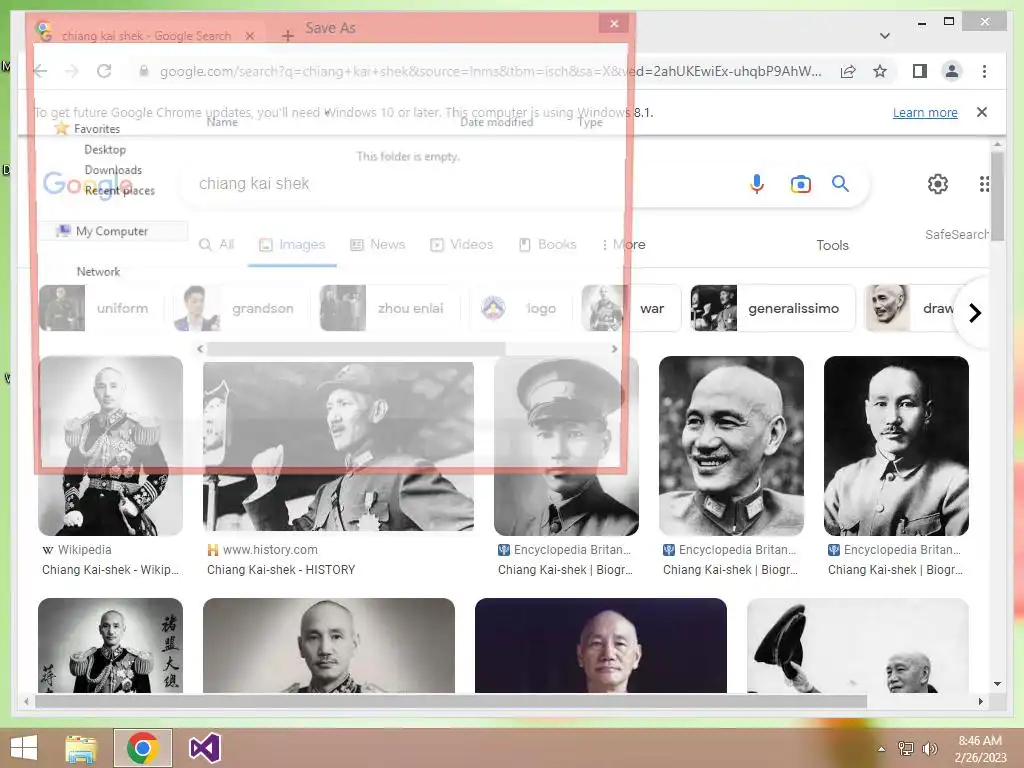
Task: Switch to the Videos tab
Action: tap(461, 245)
